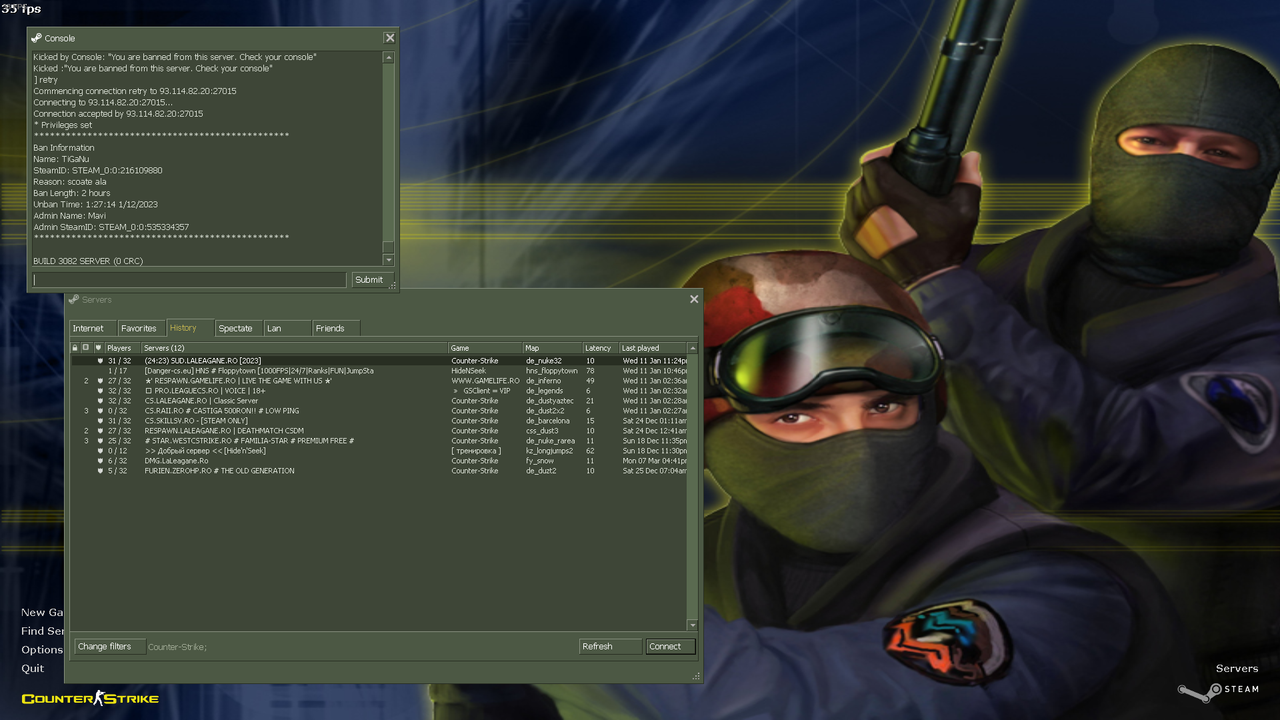The width and height of the screenshot is (1280, 720).
Task: Select the PRO.LEAGUECS.RO VOICE 18+ server
Action: 378,390
